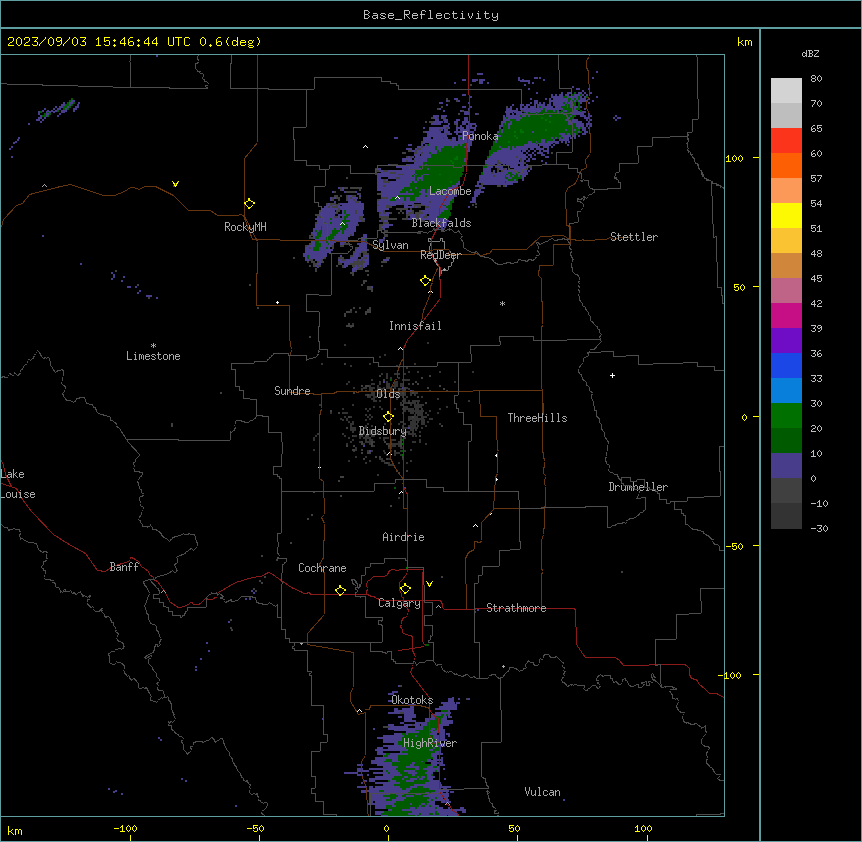This screenshot has width=862, height=842.
Task: Pick the violet 39-36 dBZ legend swatch
Action: click(786, 341)
